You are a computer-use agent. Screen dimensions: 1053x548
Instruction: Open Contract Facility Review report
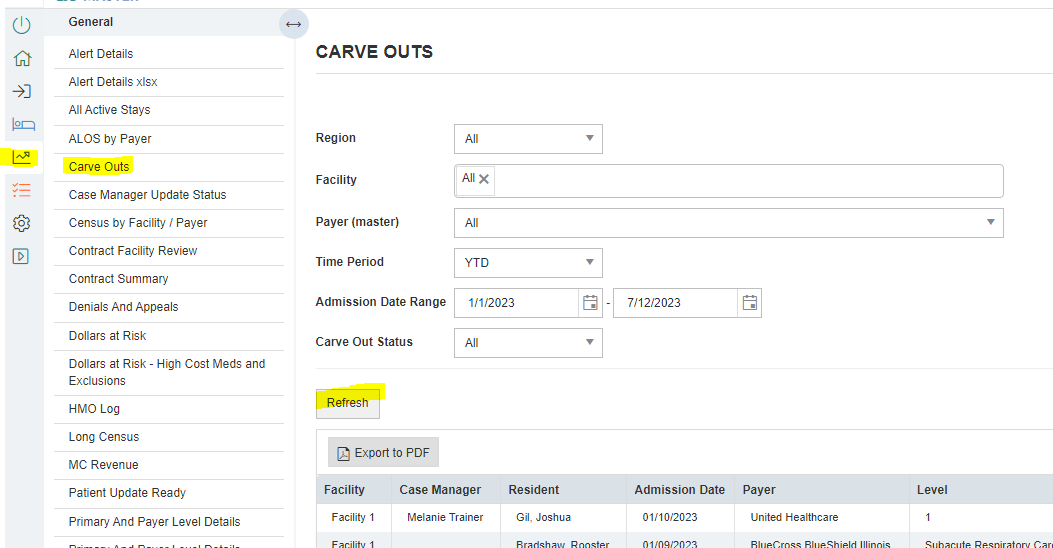click(x=133, y=251)
